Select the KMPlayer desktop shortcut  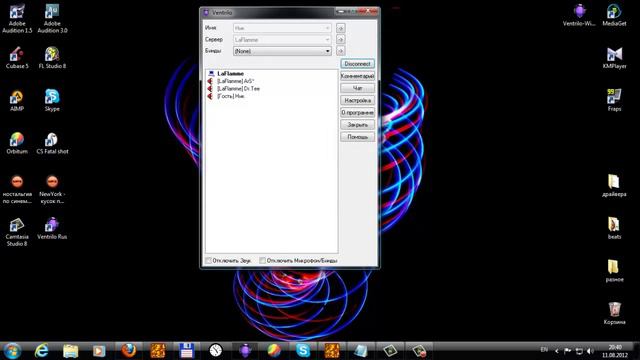coord(614,58)
